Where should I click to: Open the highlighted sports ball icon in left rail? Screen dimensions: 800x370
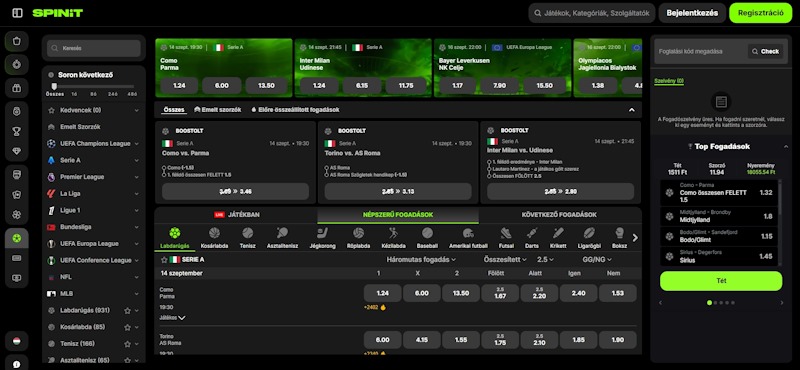coord(17,238)
